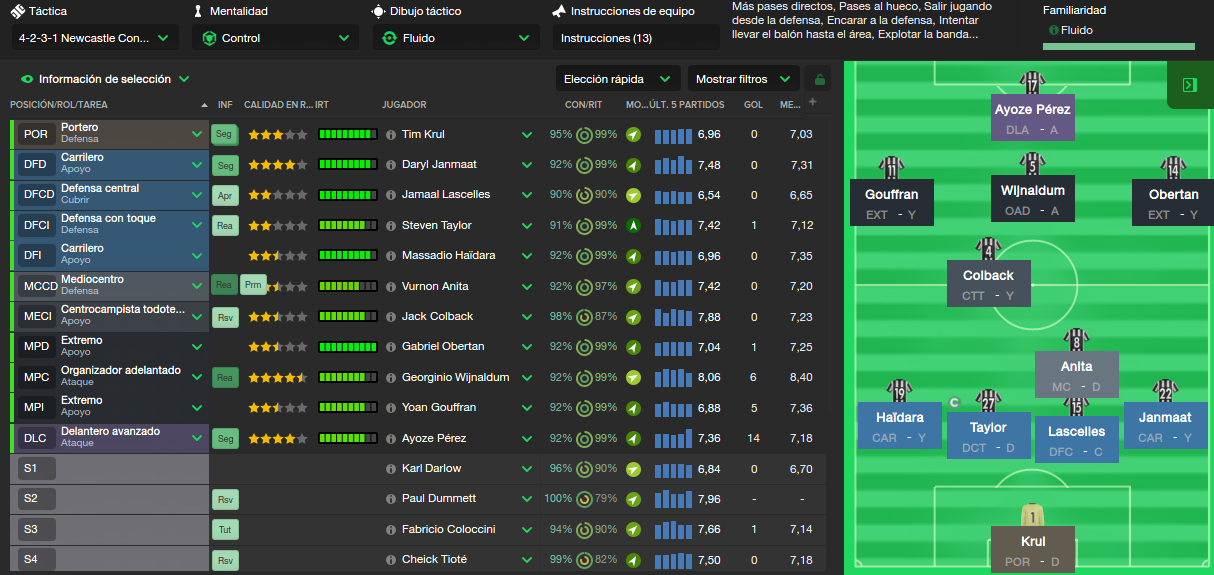The height and width of the screenshot is (575, 1214).
Task: Open the Elección rápida dropdown
Action: [x=617, y=79]
